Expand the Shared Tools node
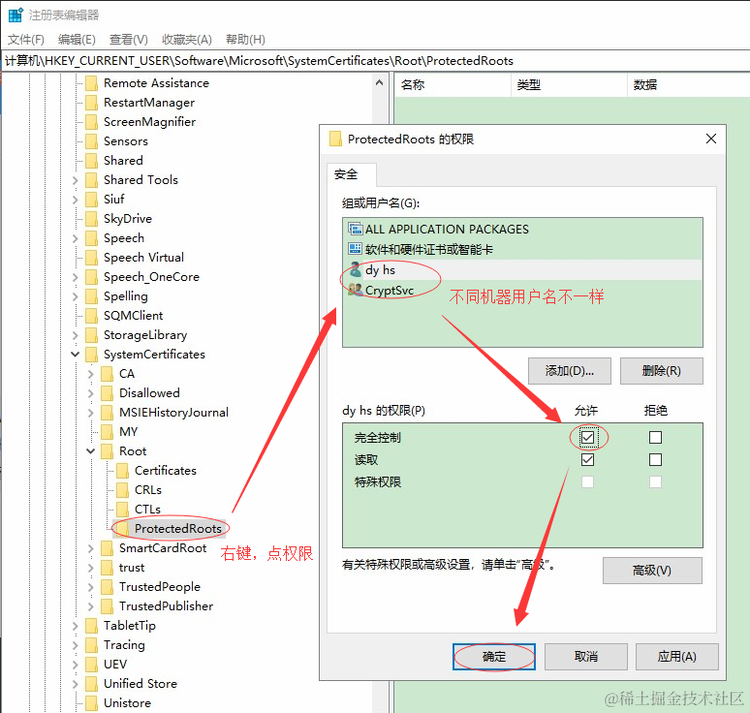Viewport: 750px width, 713px height. [x=75, y=180]
